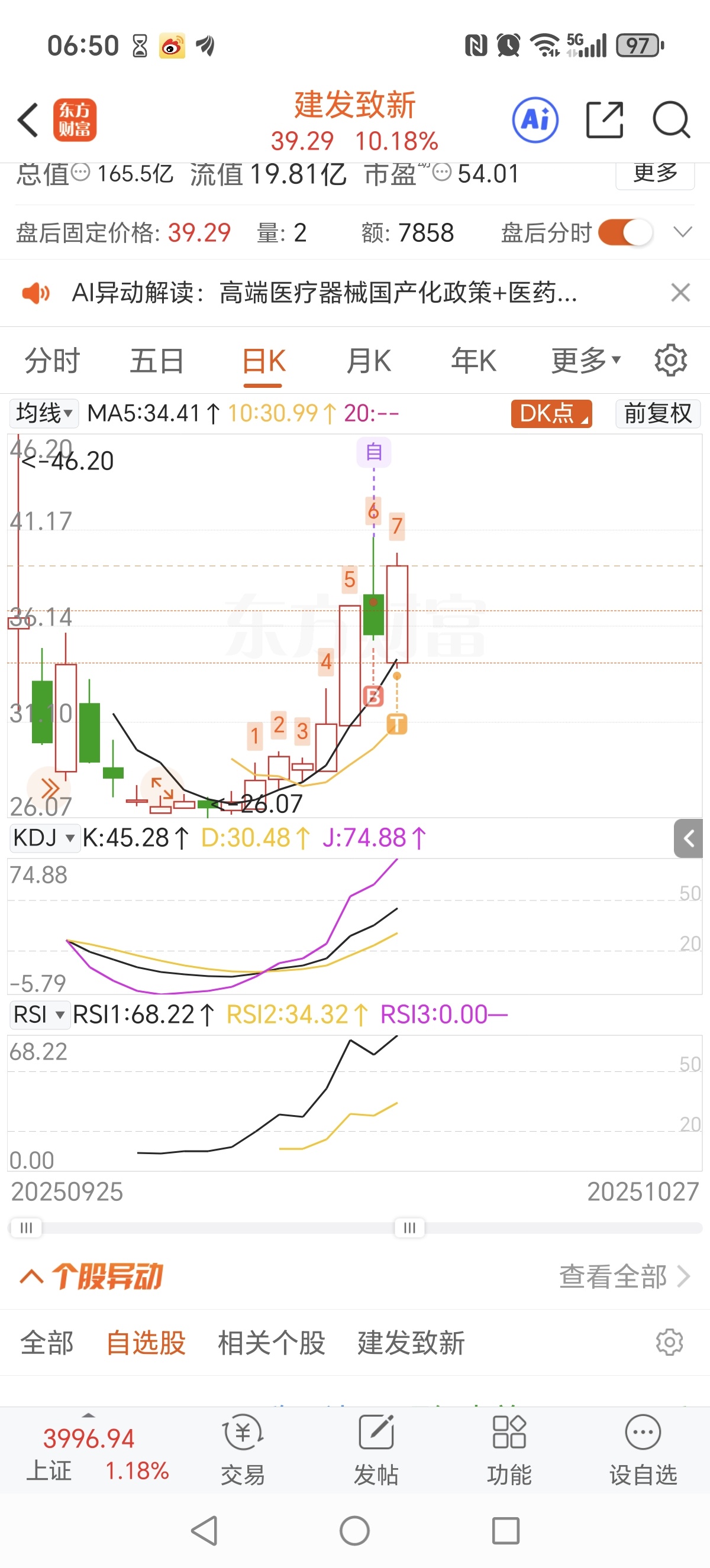The width and height of the screenshot is (710, 1568).
Task: Open chart settings gear icon
Action: pyautogui.click(x=670, y=360)
